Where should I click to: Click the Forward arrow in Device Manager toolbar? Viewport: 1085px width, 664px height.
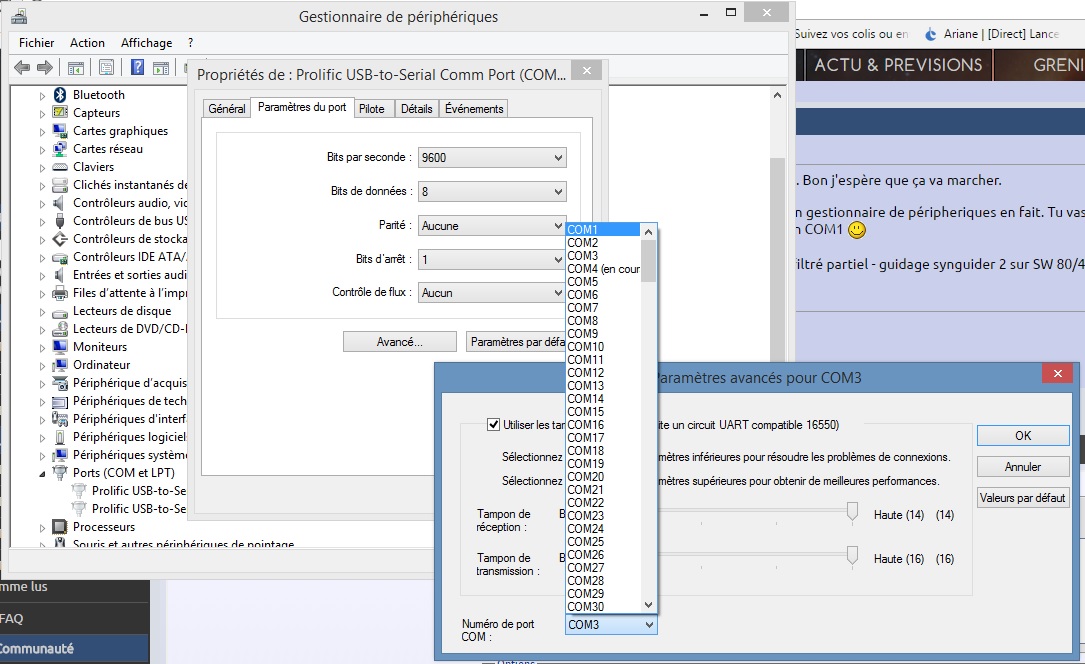click(x=44, y=67)
